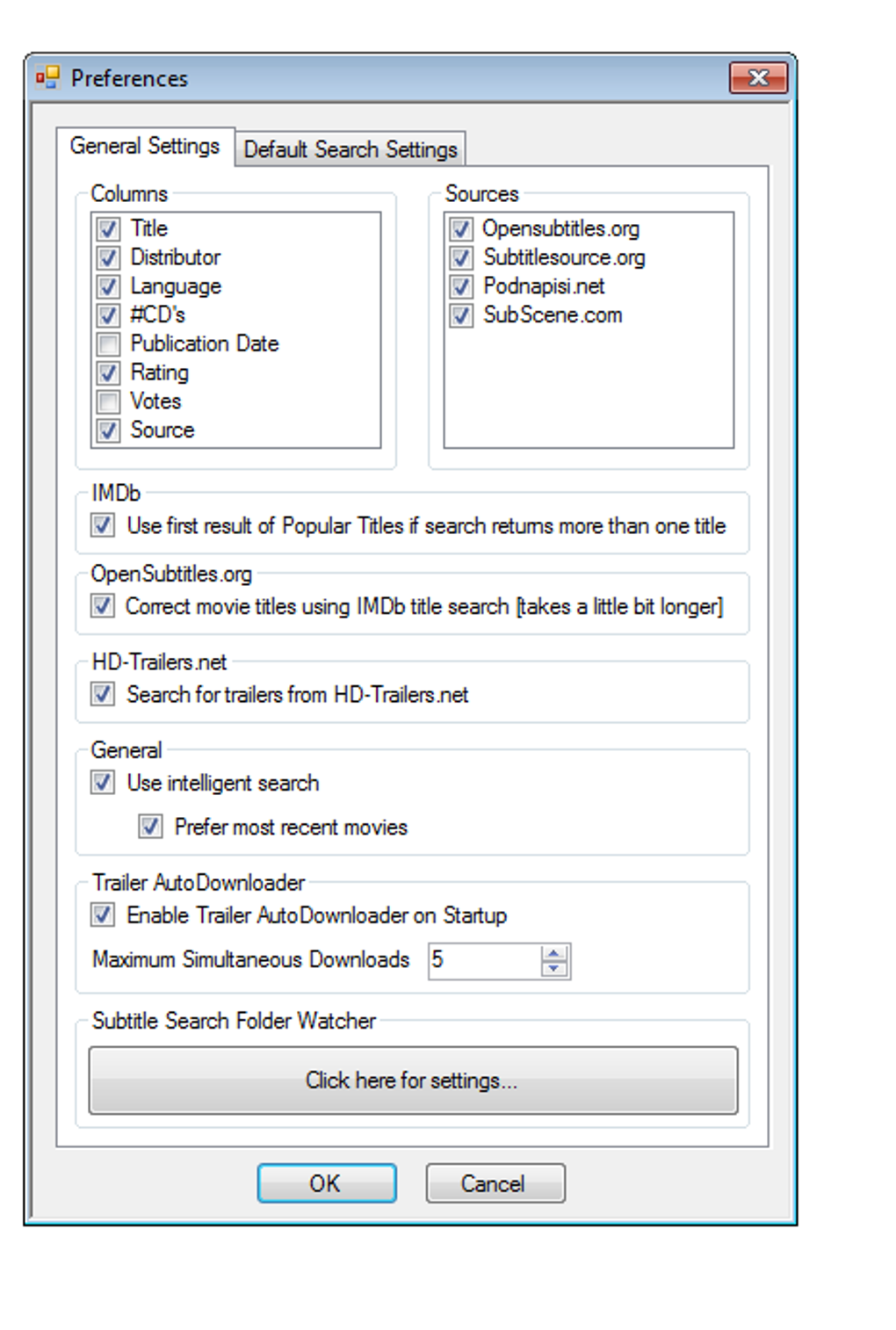896x1330 pixels.
Task: Confirm preferences with the OK button
Action: point(326,1182)
